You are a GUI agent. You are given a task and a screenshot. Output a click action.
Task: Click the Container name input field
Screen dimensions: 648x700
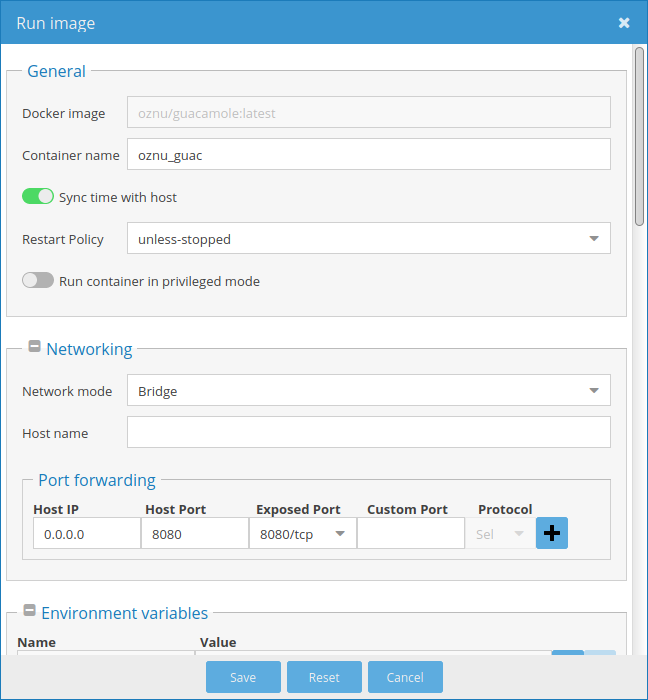coord(369,154)
